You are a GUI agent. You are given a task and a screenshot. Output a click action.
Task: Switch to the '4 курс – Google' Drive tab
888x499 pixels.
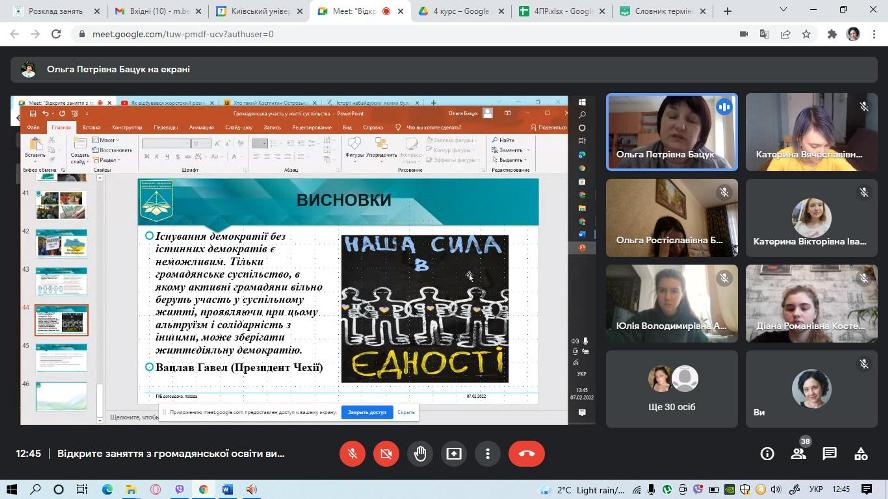[460, 11]
